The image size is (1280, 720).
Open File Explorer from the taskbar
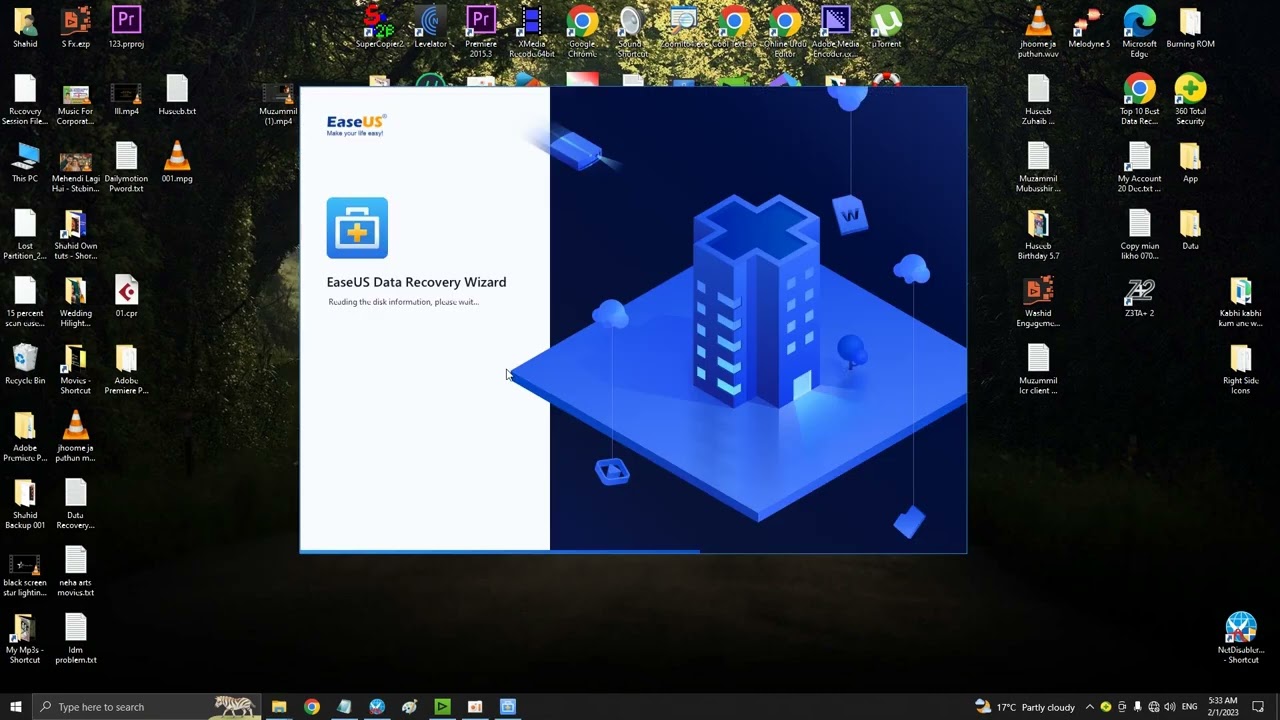(279, 707)
